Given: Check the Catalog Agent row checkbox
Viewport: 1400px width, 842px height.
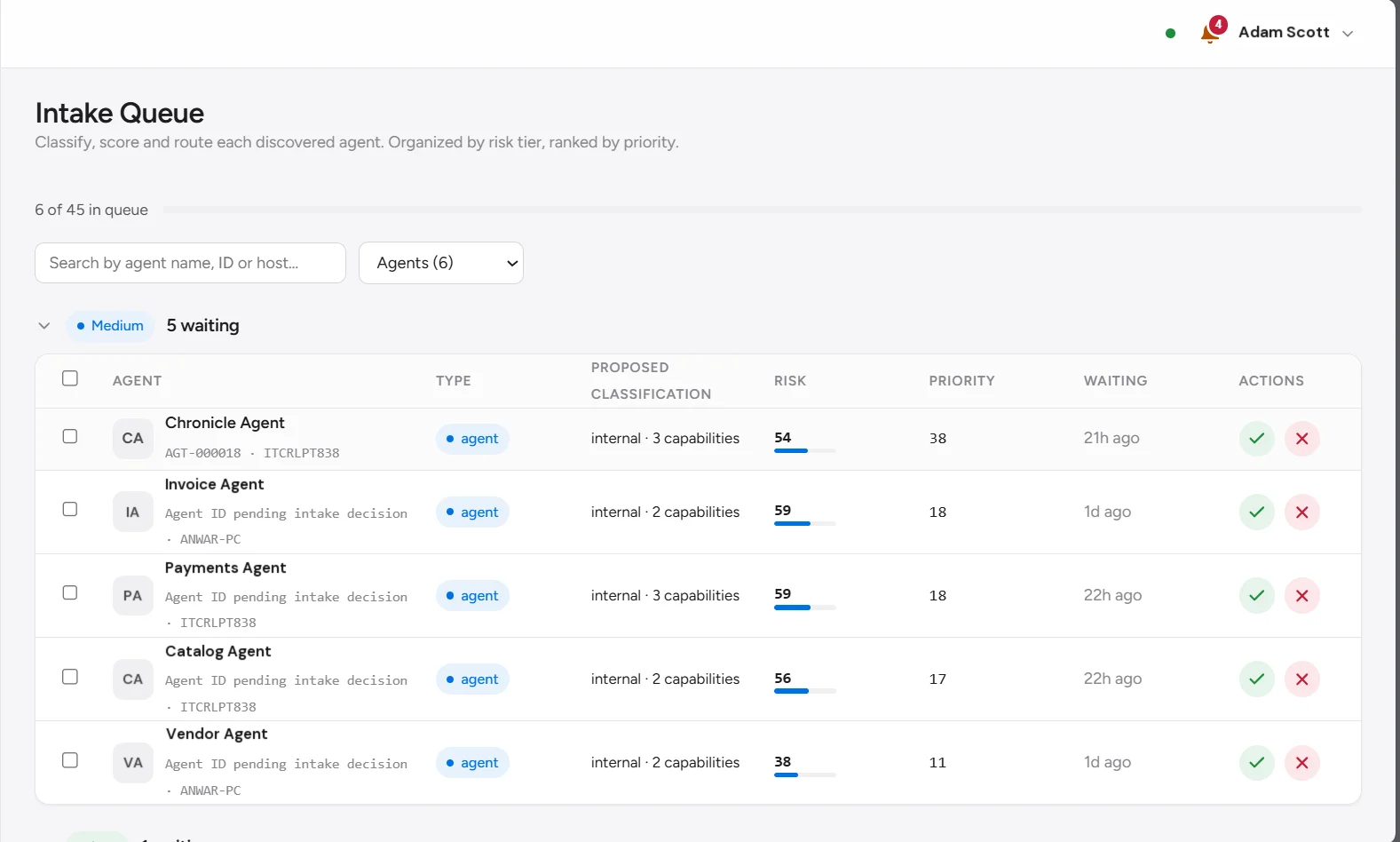Looking at the screenshot, I should pyautogui.click(x=70, y=677).
